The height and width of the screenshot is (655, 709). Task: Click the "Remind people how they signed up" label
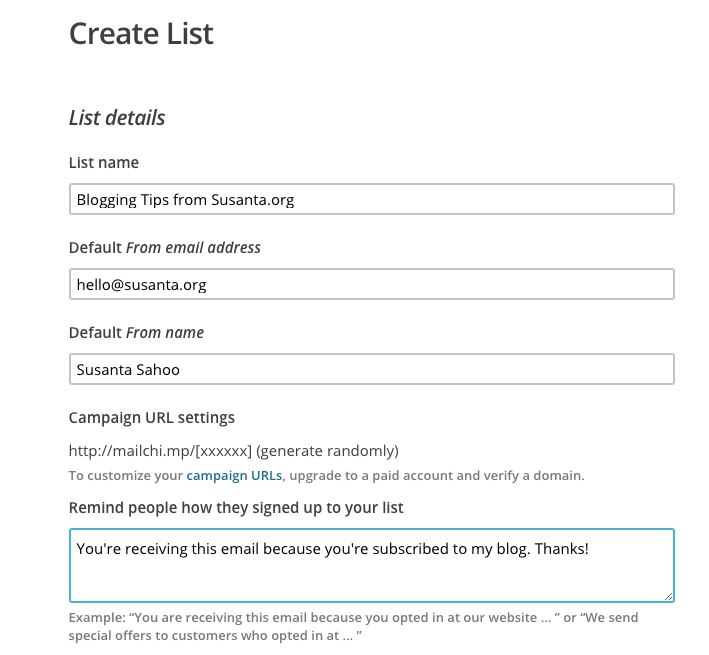(236, 508)
